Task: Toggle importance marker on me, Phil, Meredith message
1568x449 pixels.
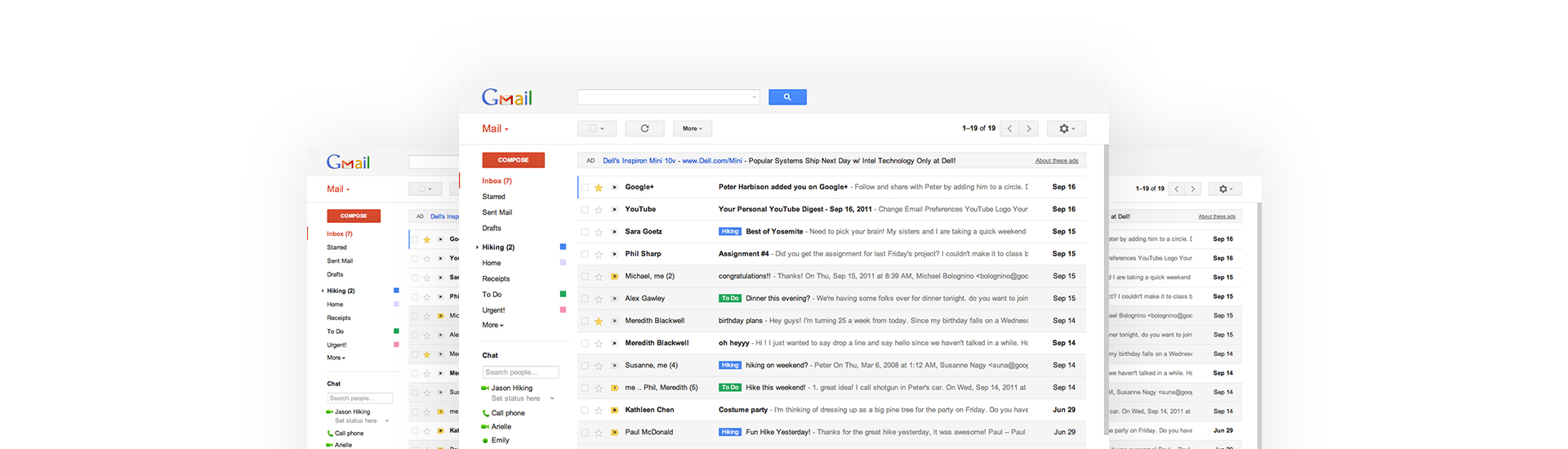Action: click(x=614, y=388)
